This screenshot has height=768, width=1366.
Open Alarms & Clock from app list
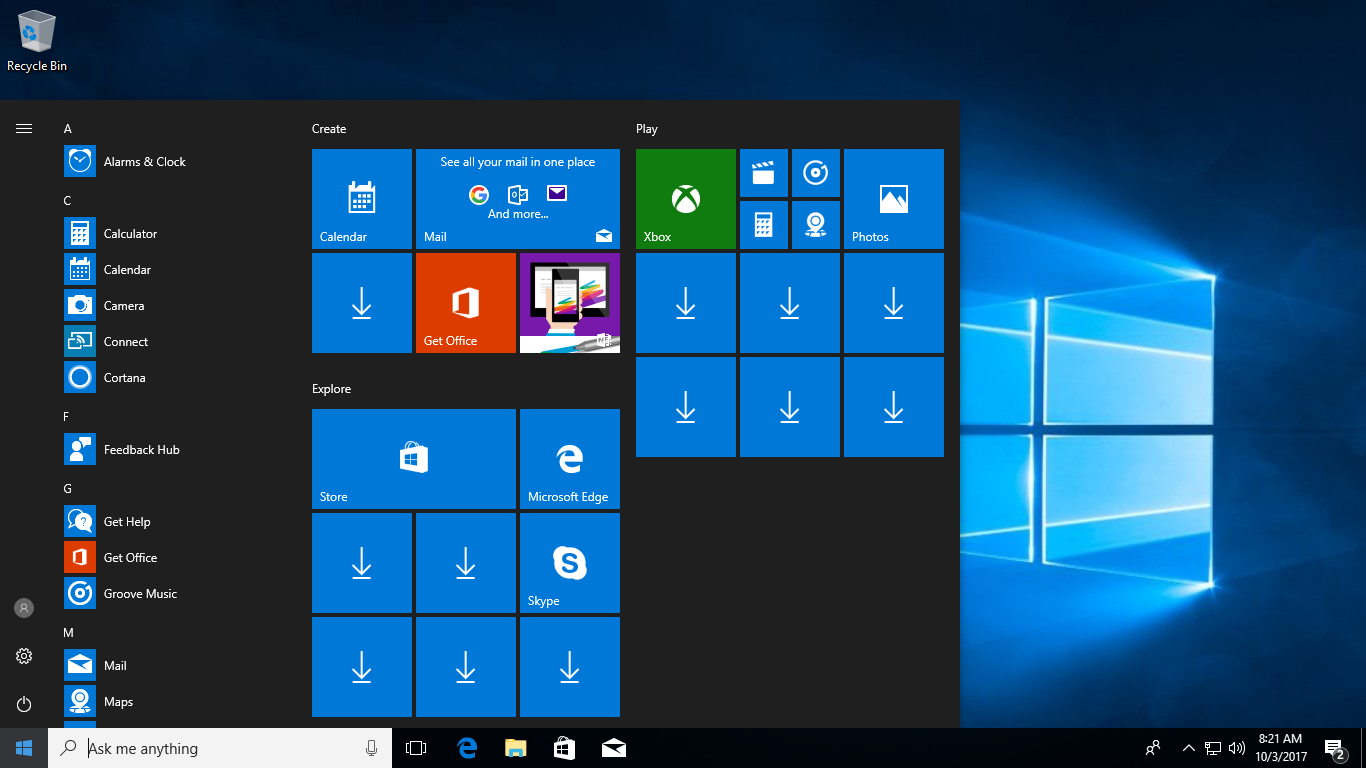pyautogui.click(x=144, y=162)
